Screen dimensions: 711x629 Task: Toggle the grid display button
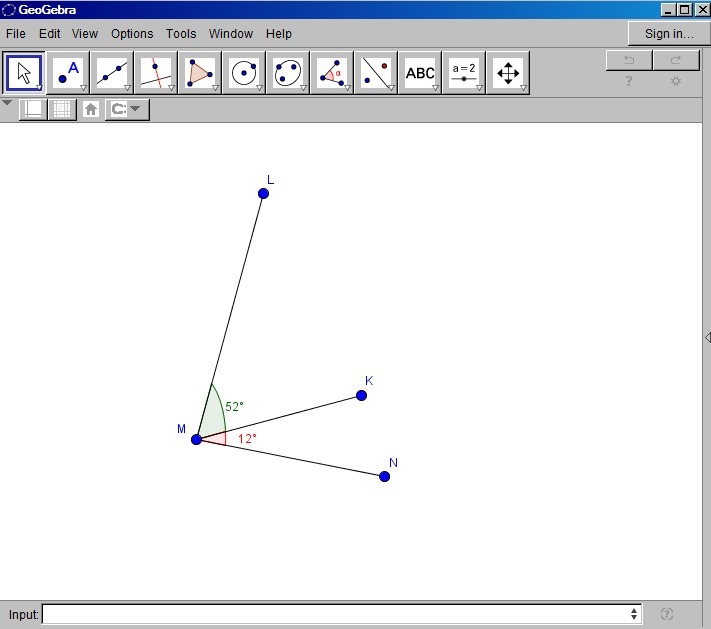coord(62,109)
